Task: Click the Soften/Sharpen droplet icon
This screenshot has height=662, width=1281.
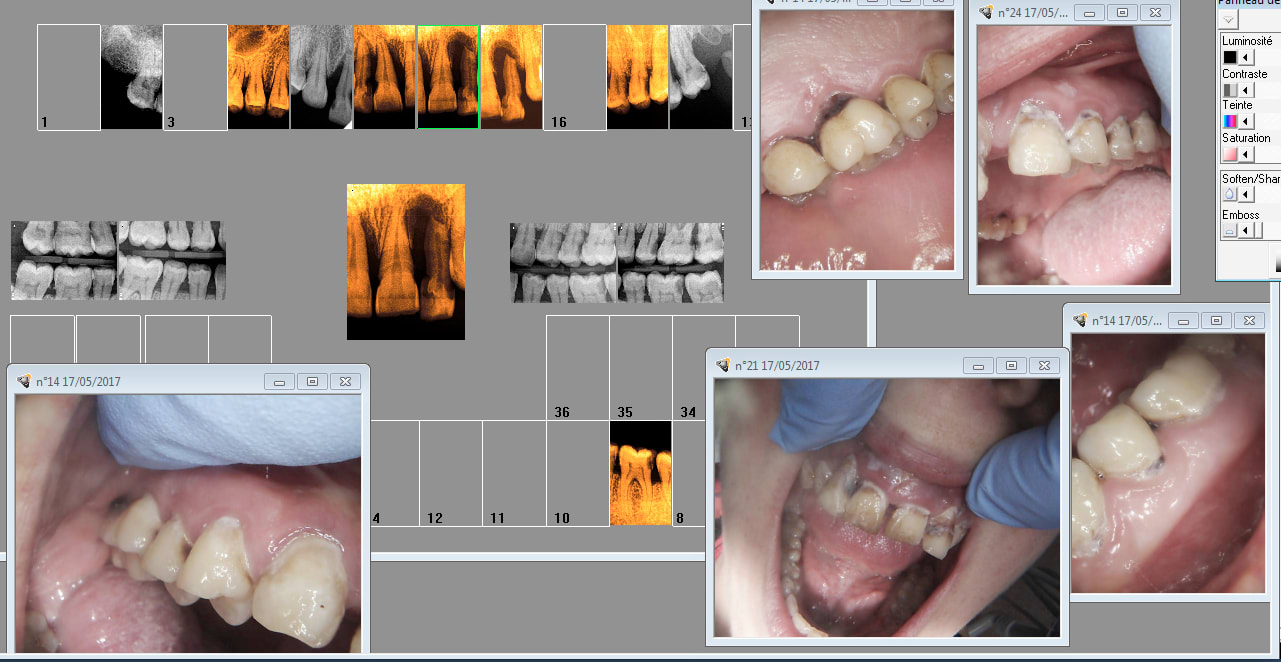Action: (1230, 195)
